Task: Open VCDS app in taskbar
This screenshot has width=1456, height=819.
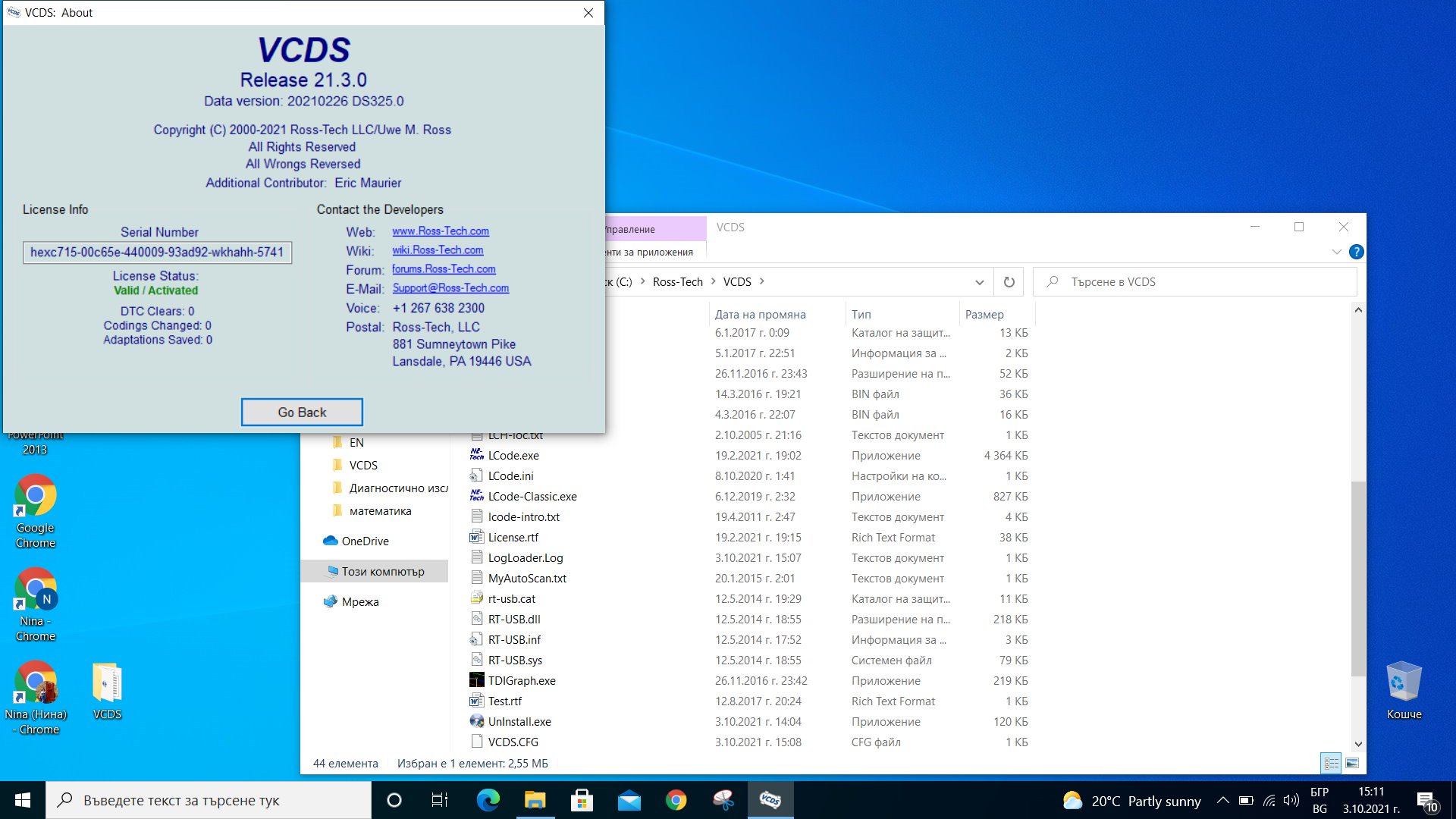Action: [x=770, y=800]
